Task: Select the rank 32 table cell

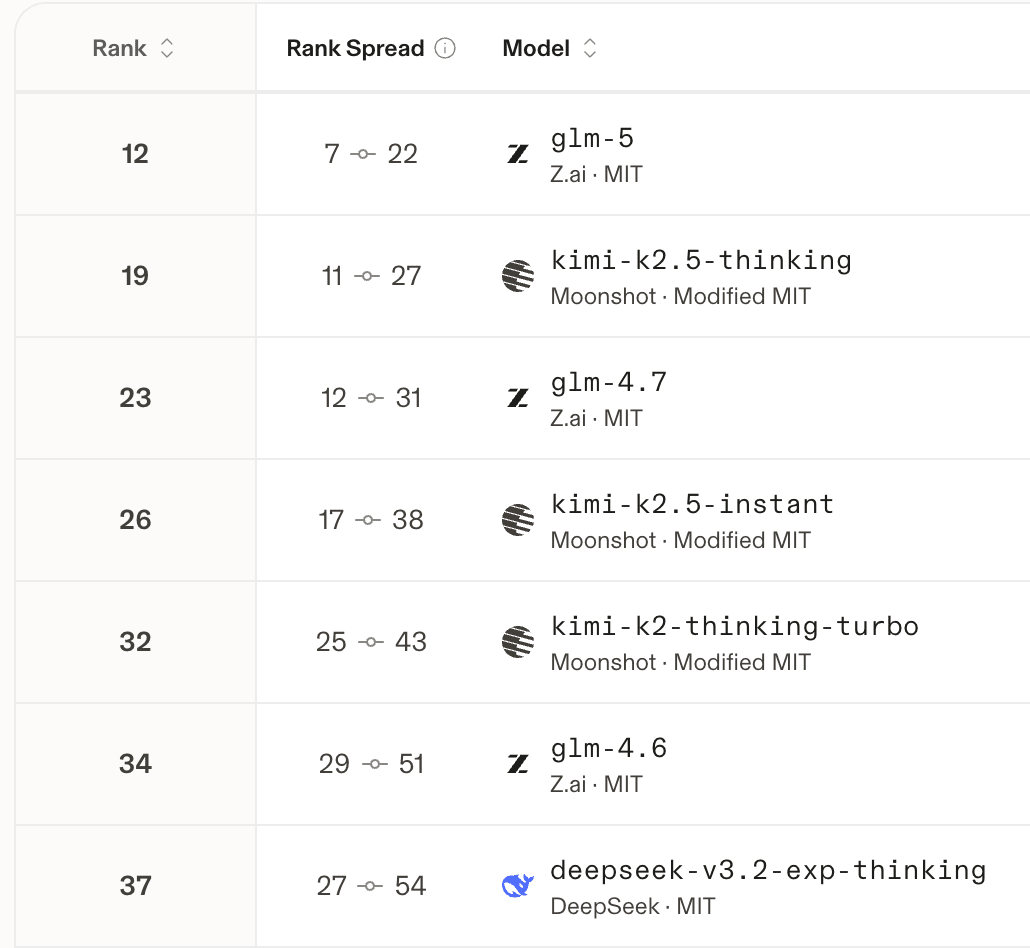Action: (135, 642)
